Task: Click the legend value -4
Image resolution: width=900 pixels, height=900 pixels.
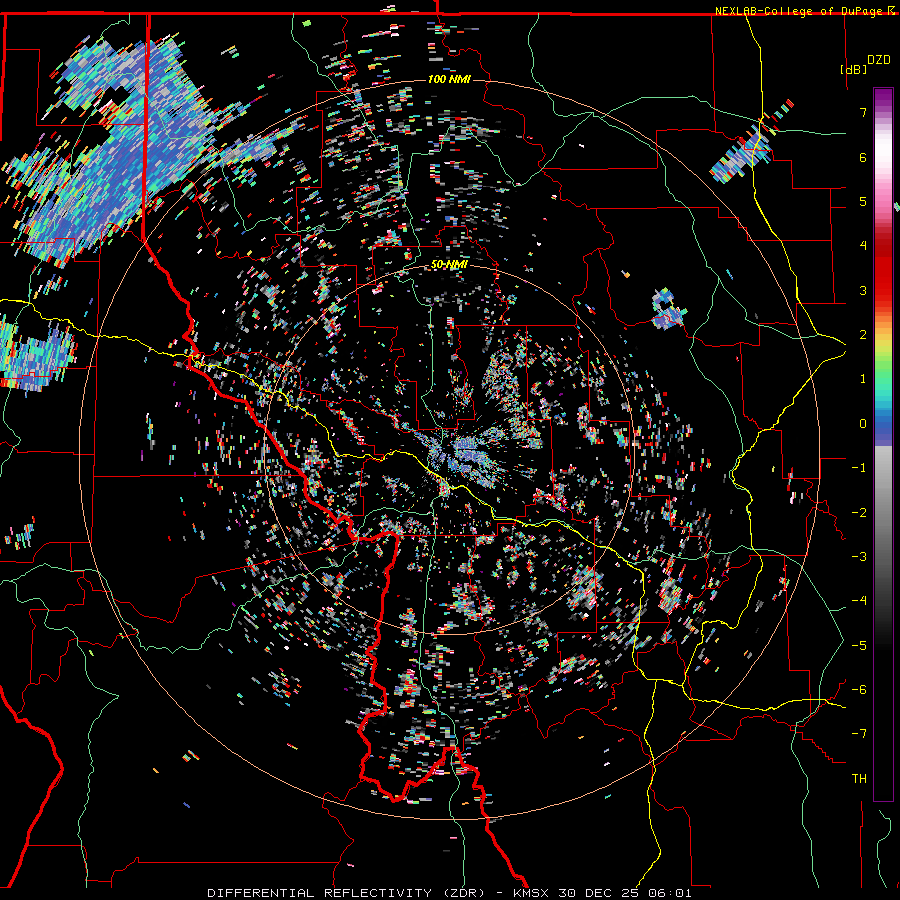Action: (x=859, y=600)
